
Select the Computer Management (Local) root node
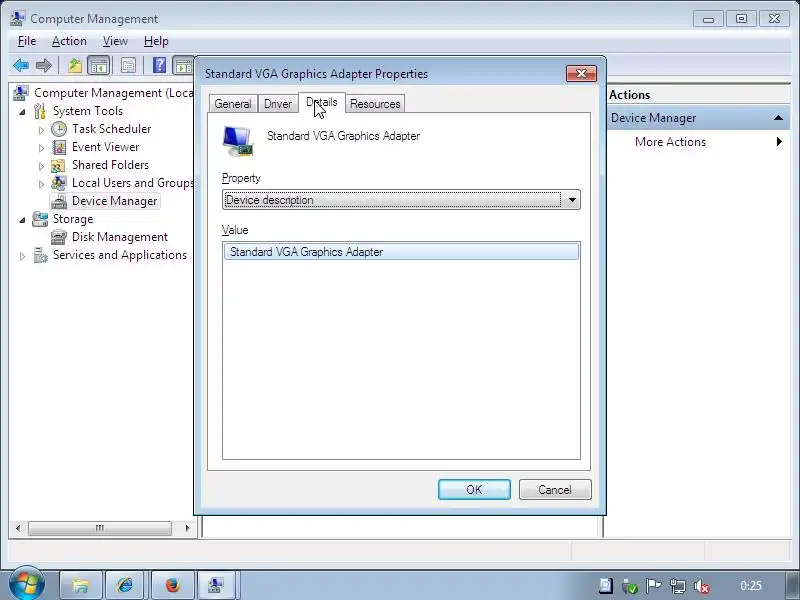tap(113, 93)
